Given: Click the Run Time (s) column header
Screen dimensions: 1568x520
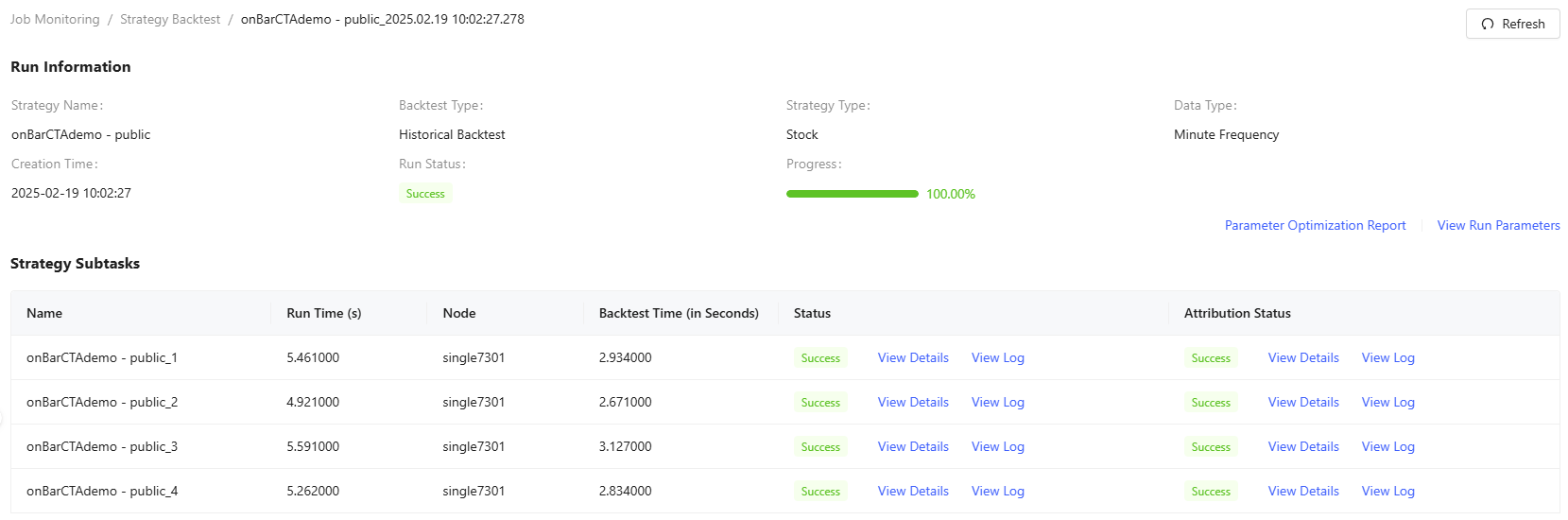Looking at the screenshot, I should (324, 313).
